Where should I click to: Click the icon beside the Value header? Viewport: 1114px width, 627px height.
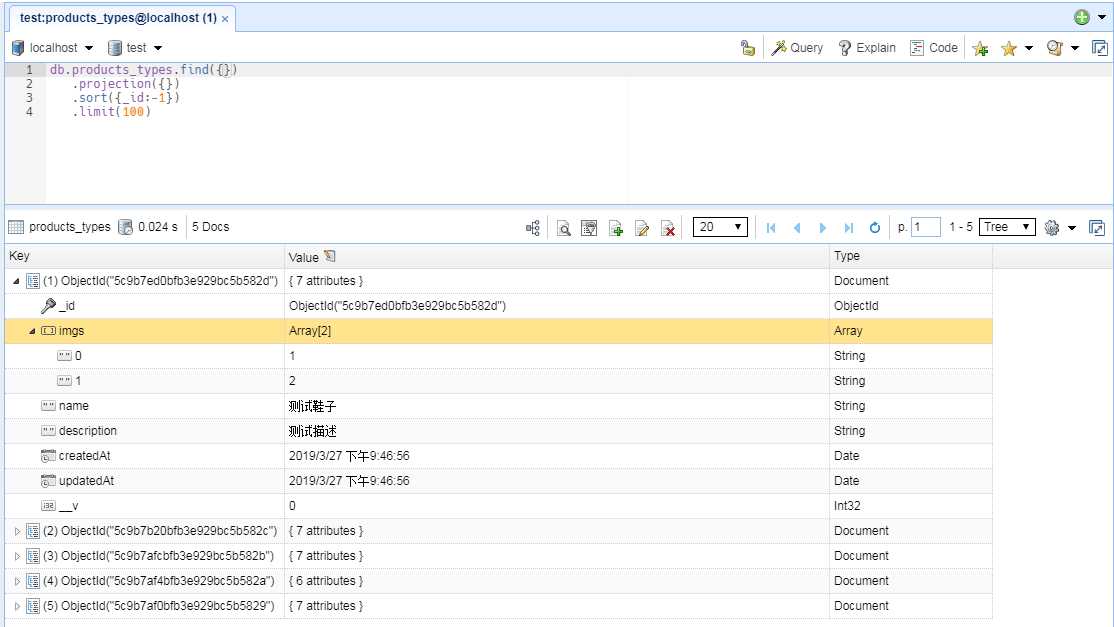click(330, 256)
